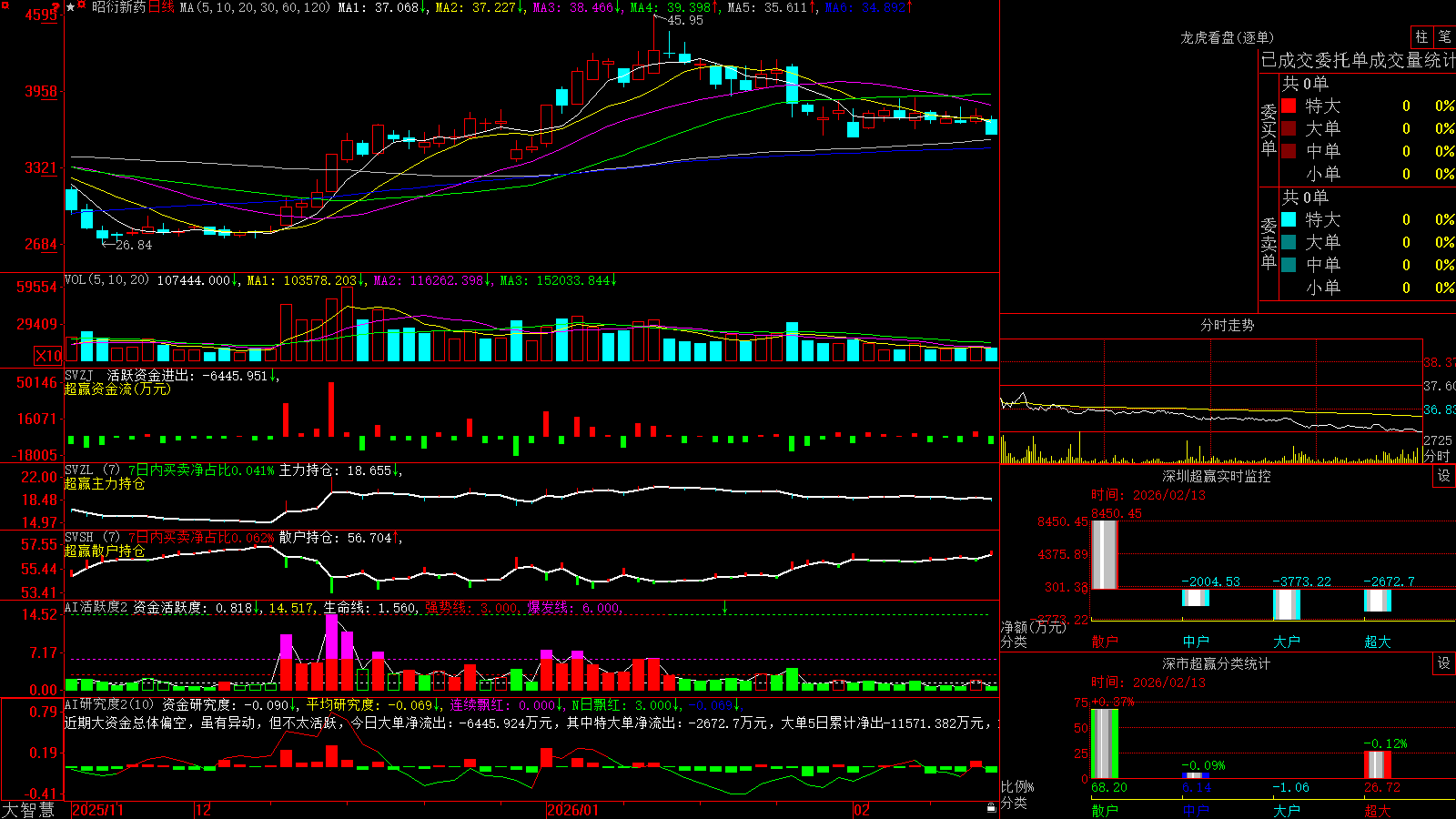Screen dimensions: 1456x819
Task: Click the dark red 大单 buy-order swatch
Action: tap(1289, 128)
